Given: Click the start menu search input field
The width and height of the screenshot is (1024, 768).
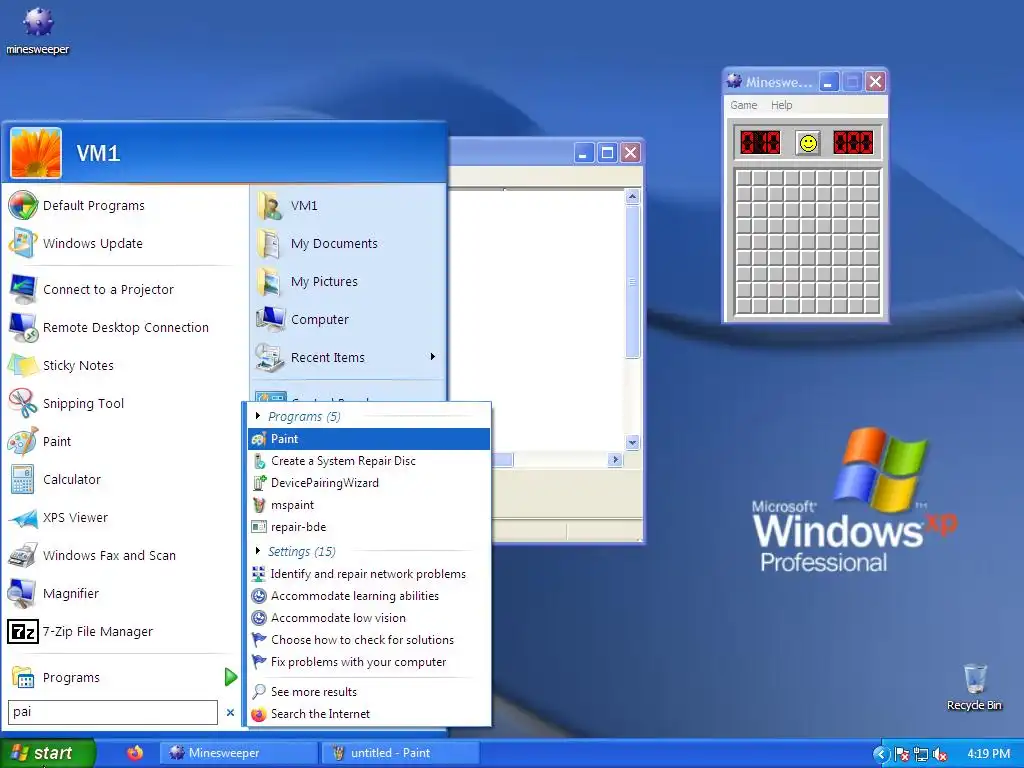Looking at the screenshot, I should (x=112, y=712).
